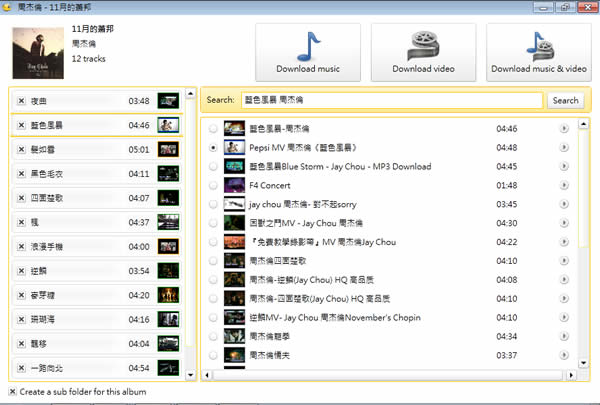Select radio for Blue Storm MP3 Download result

tap(213, 166)
